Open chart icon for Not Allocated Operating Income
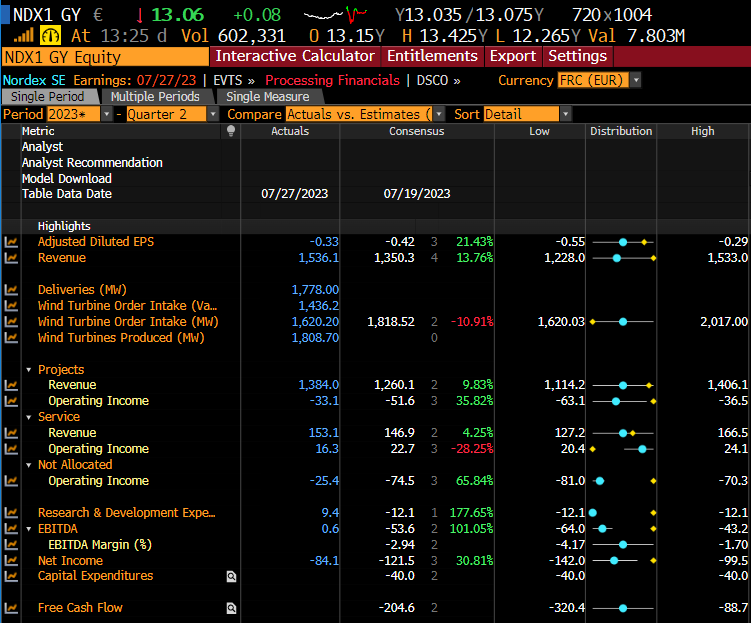This screenshot has width=751, height=623. point(11,481)
